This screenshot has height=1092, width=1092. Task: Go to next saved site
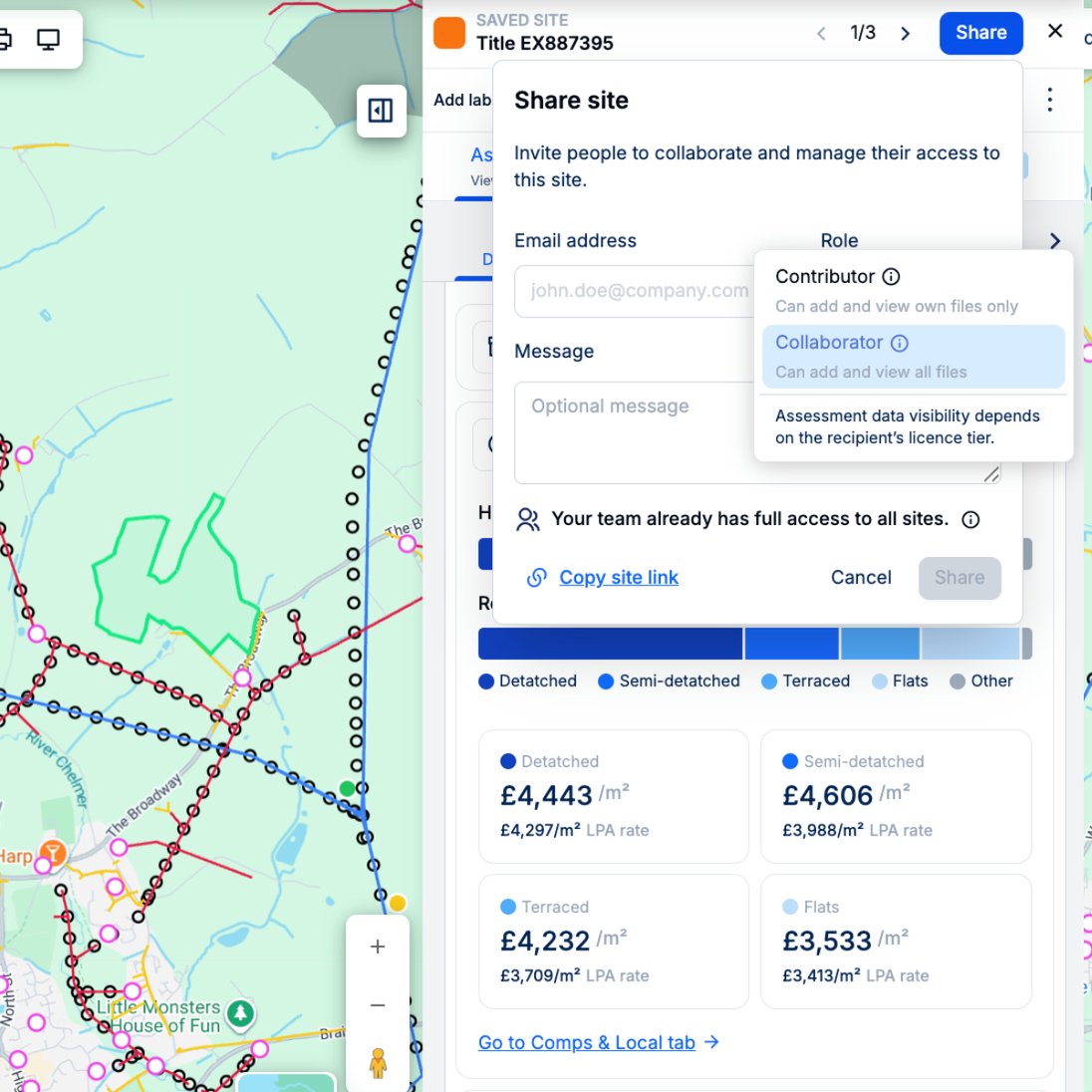tap(905, 34)
